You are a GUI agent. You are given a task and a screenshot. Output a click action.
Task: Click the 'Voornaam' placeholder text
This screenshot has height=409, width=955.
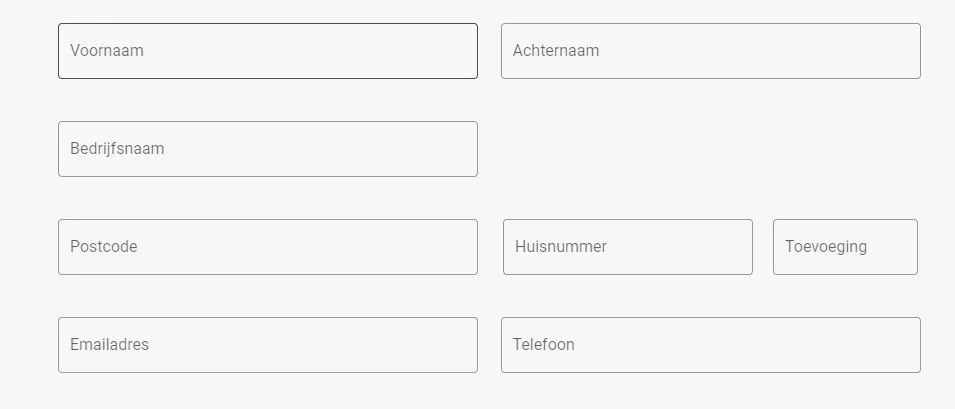click(x=107, y=51)
